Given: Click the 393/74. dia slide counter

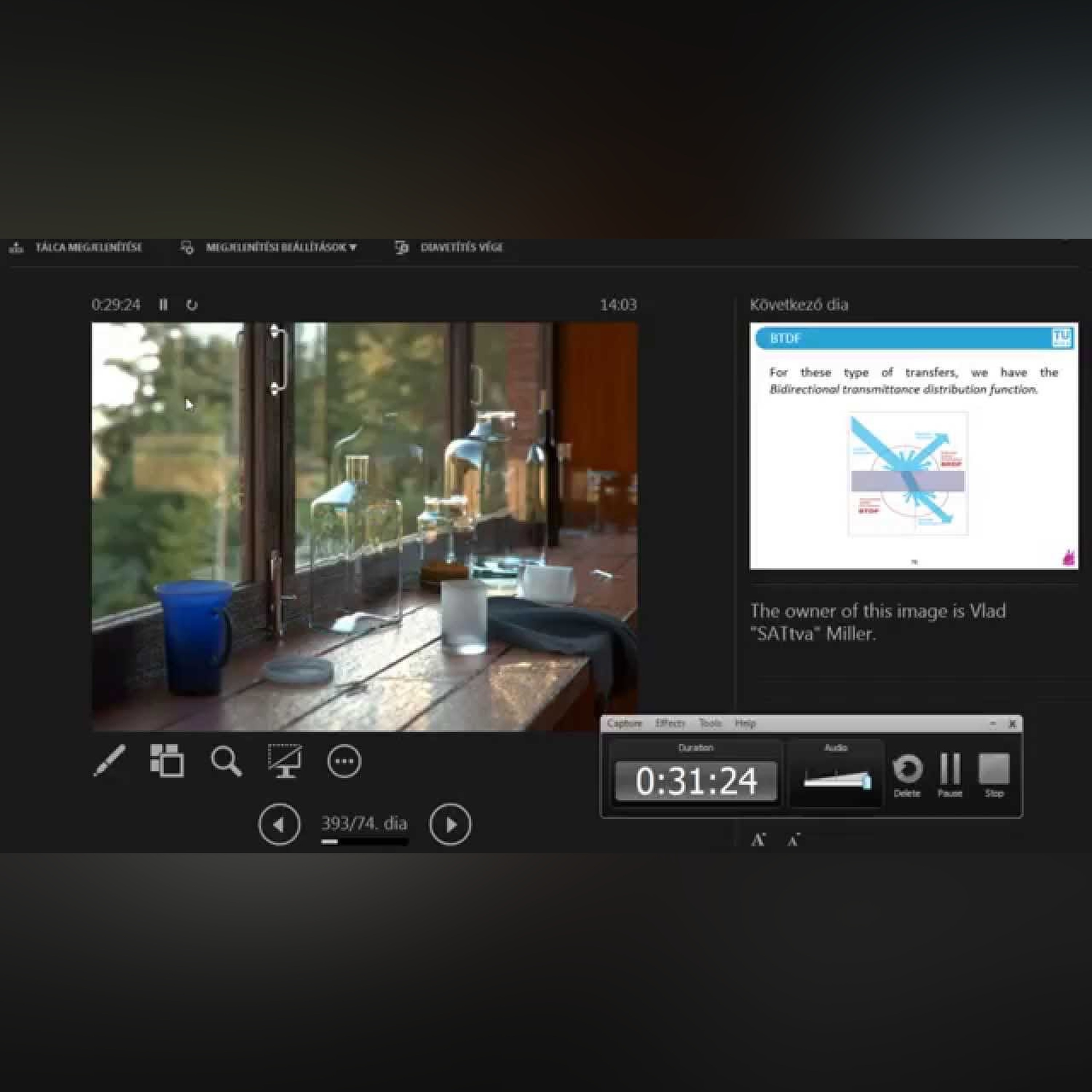Looking at the screenshot, I should click(364, 823).
